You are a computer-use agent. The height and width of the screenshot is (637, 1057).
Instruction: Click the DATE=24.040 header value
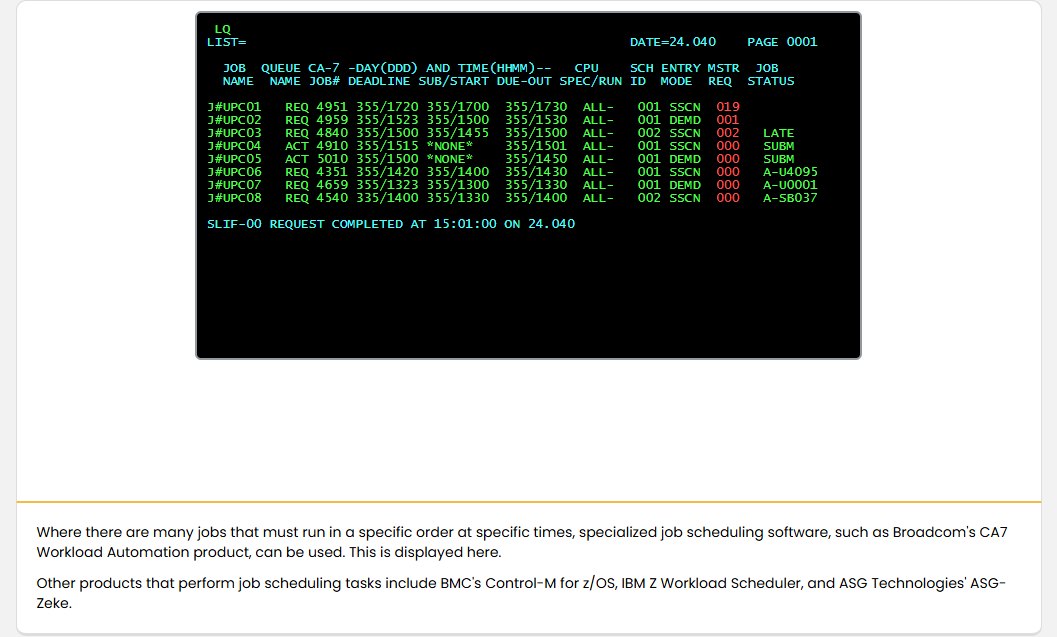[x=673, y=42]
